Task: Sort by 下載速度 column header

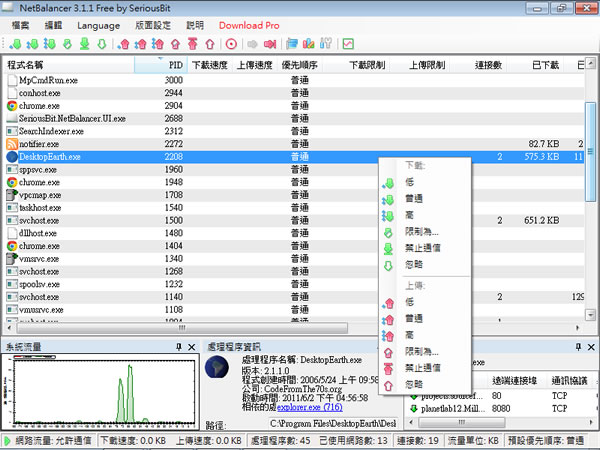Action: point(210,65)
